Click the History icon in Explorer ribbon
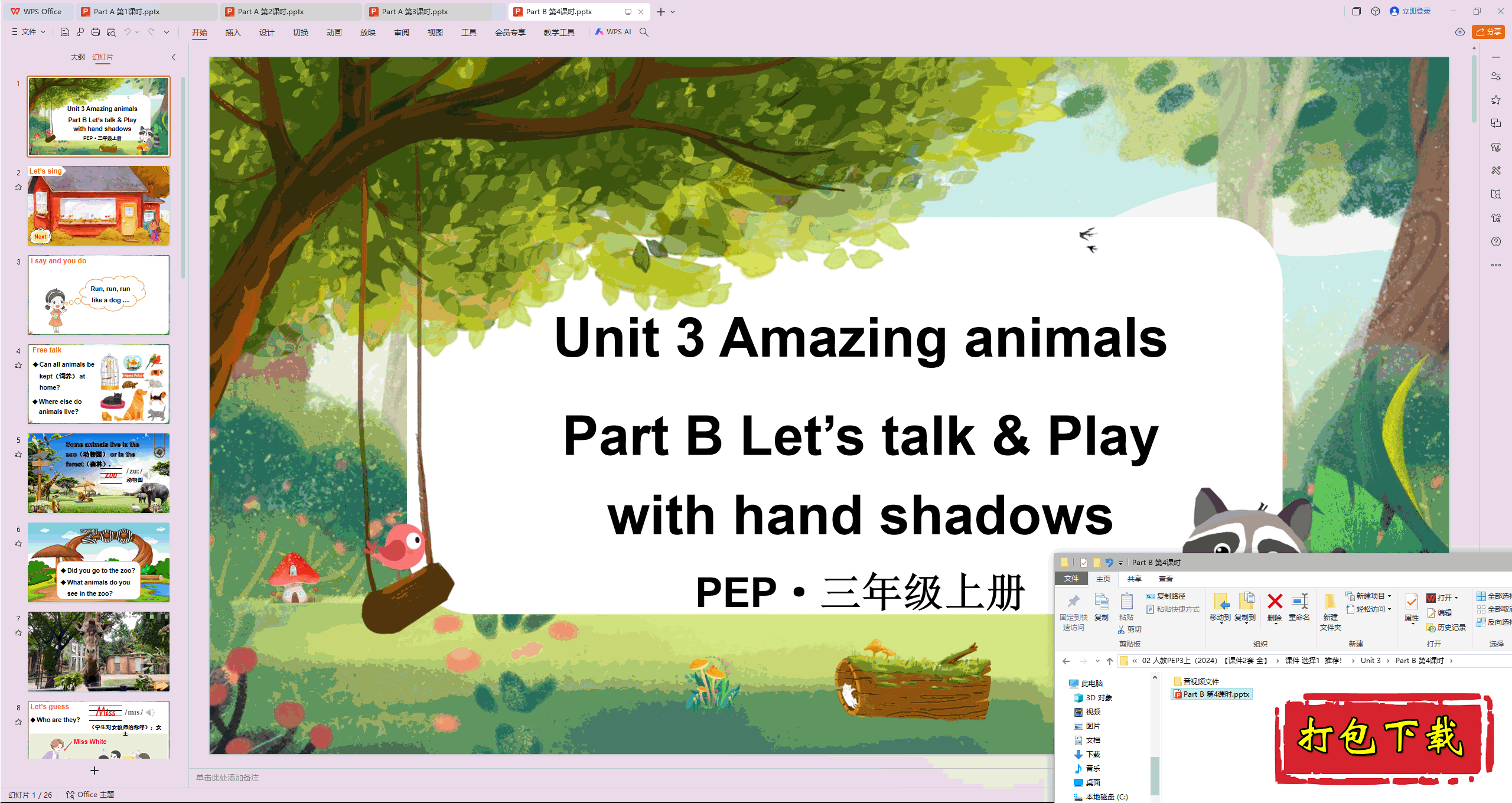Image resolution: width=1512 pixels, height=803 pixels. point(1432,628)
